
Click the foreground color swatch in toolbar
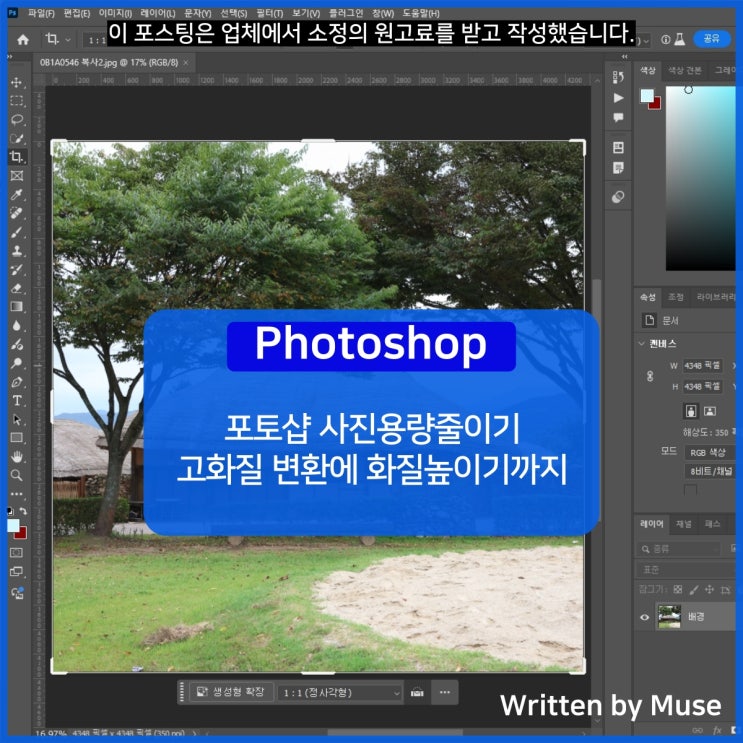13,525
